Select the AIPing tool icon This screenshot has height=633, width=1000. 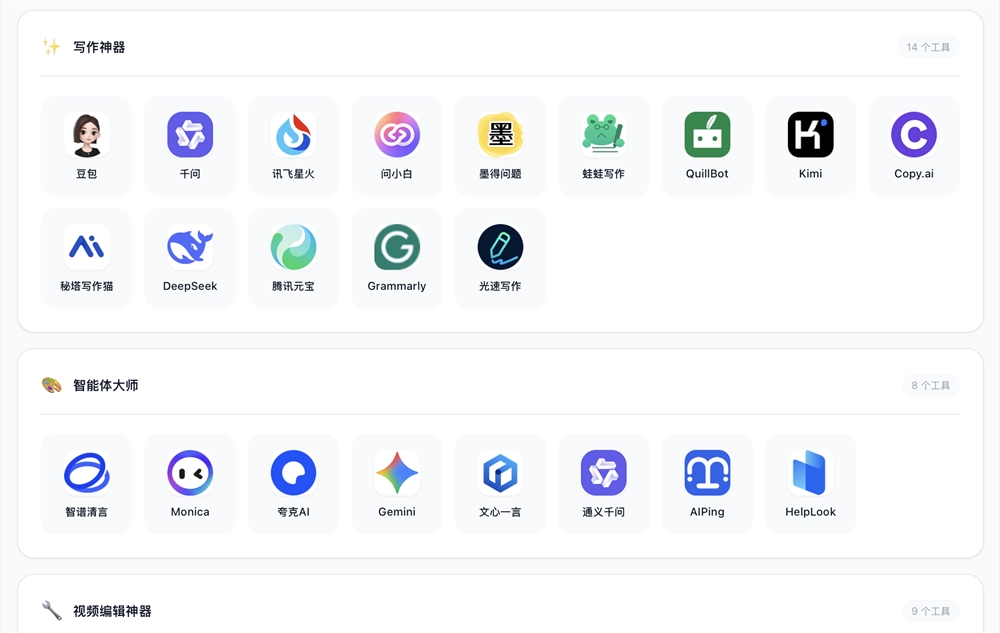click(707, 473)
